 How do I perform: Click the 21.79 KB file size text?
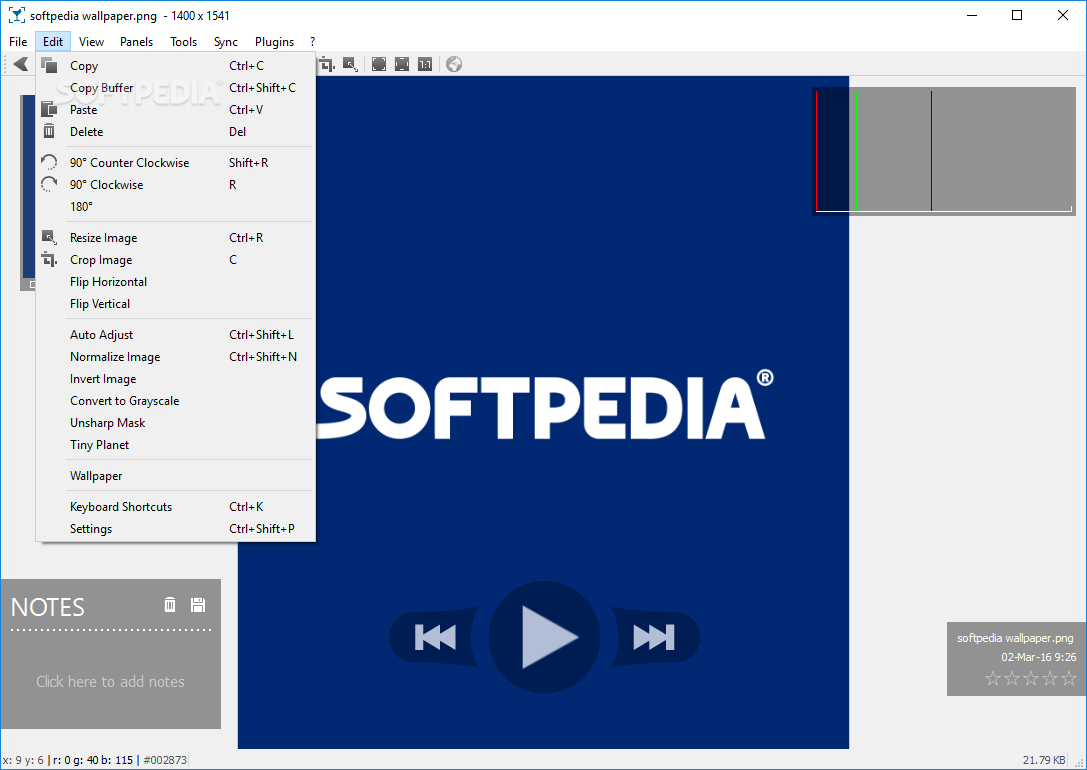1044,760
